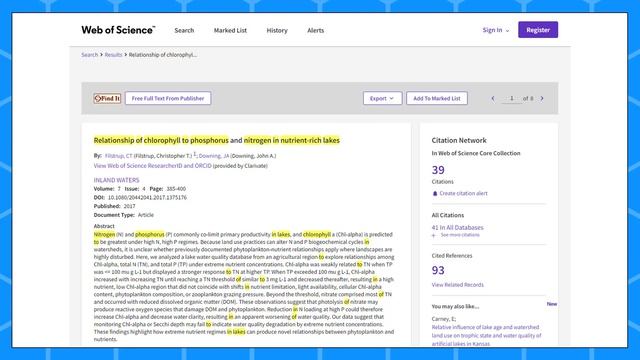This screenshot has height=360, width=640.
Task: Click the Abstract heading
Action: tap(104, 226)
